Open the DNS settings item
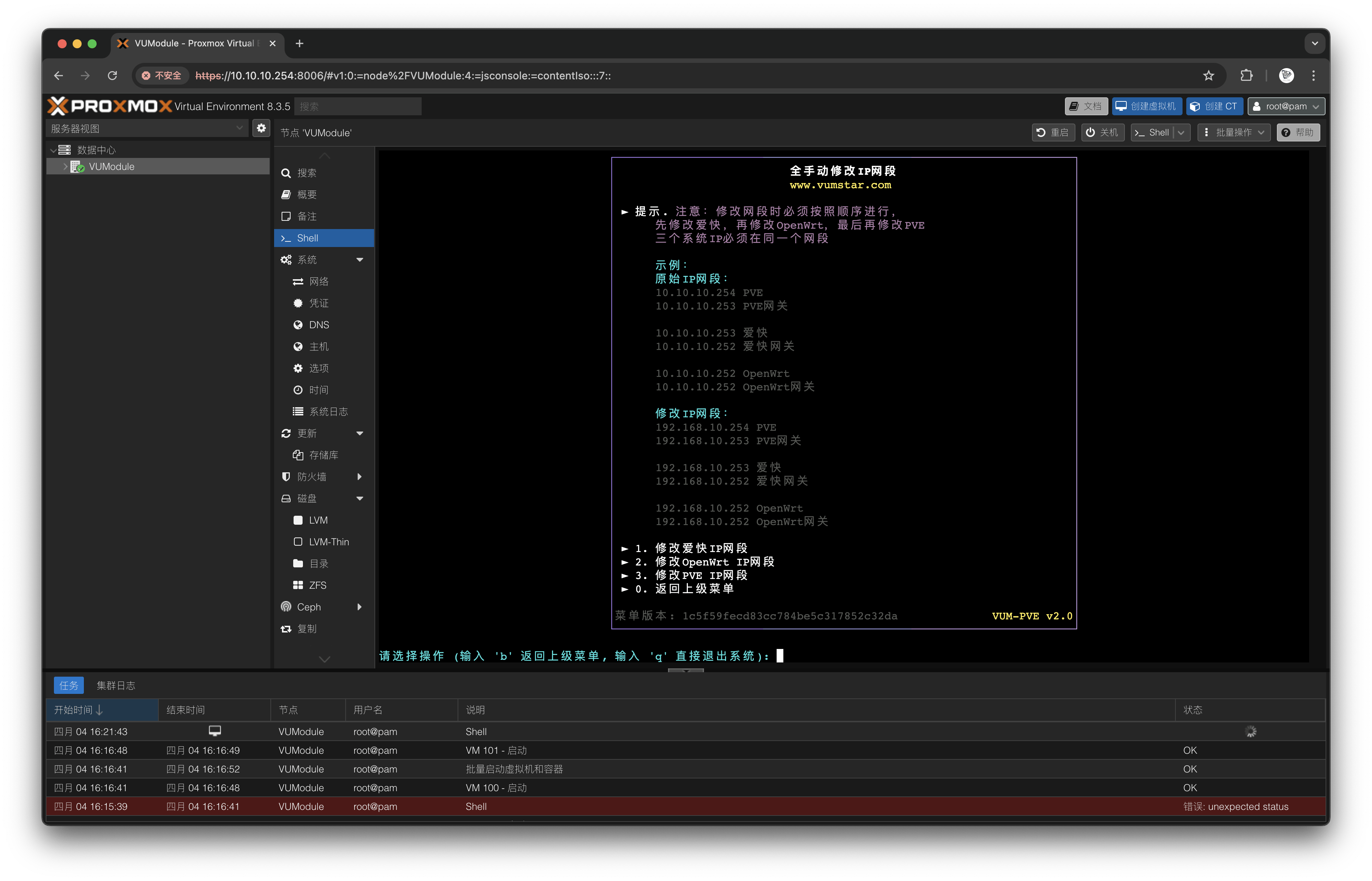Viewport: 1372px width, 881px height. pyautogui.click(x=319, y=325)
